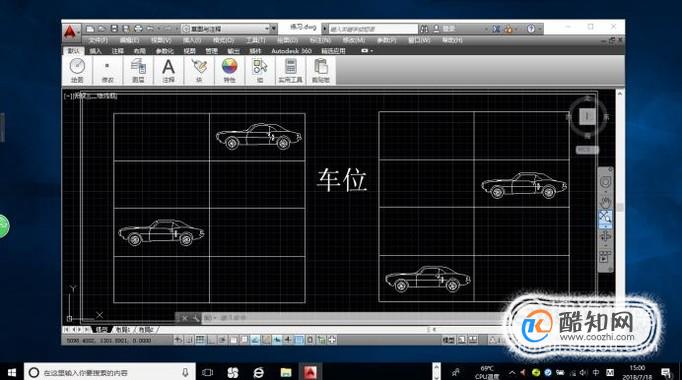Switch to the 布局1 layout tab
682x380 pixels.
123,330
